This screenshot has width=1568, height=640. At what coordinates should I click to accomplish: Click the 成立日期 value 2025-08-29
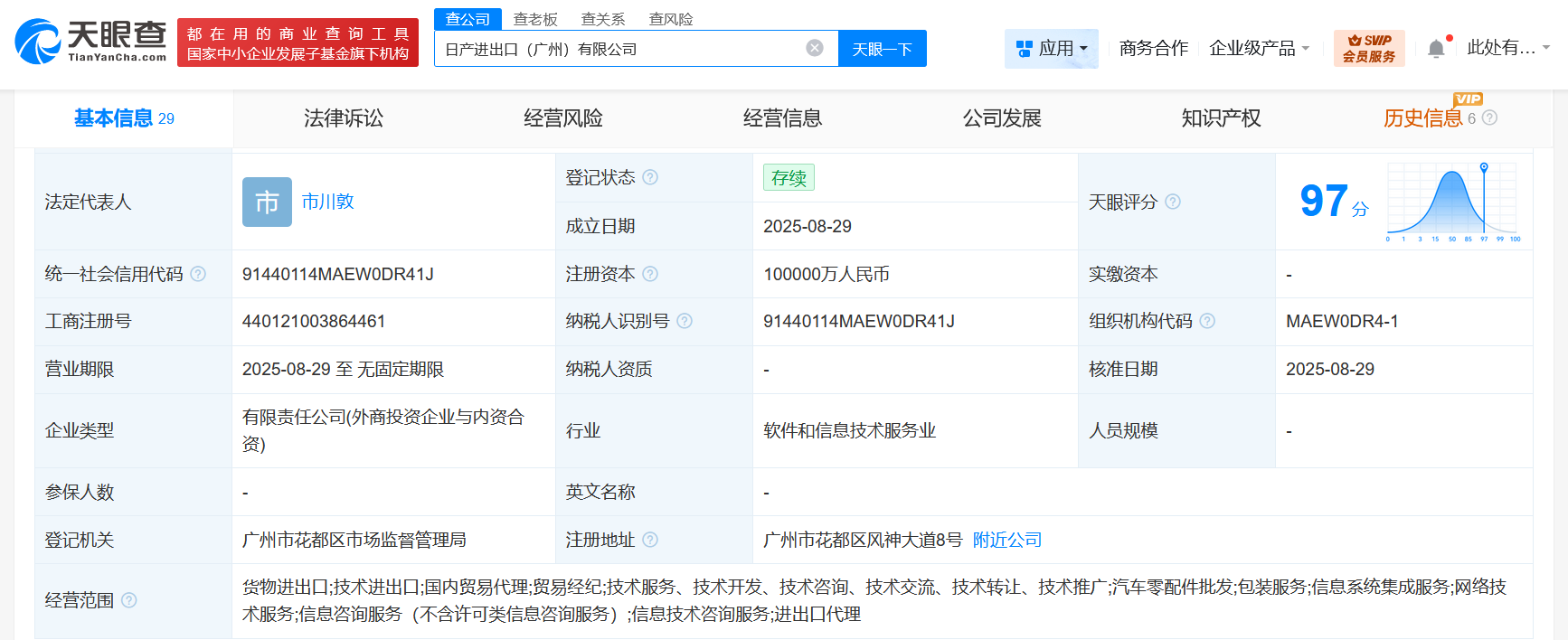coord(808,226)
